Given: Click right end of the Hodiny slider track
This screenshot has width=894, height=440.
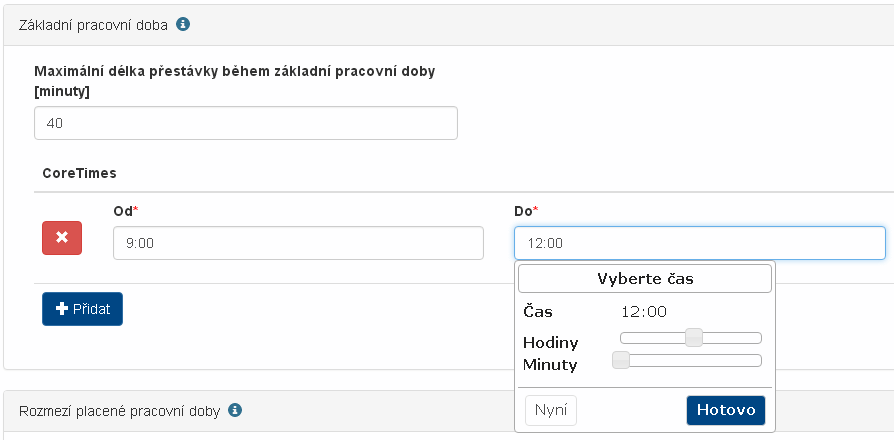Looking at the screenshot, I should point(756,338).
